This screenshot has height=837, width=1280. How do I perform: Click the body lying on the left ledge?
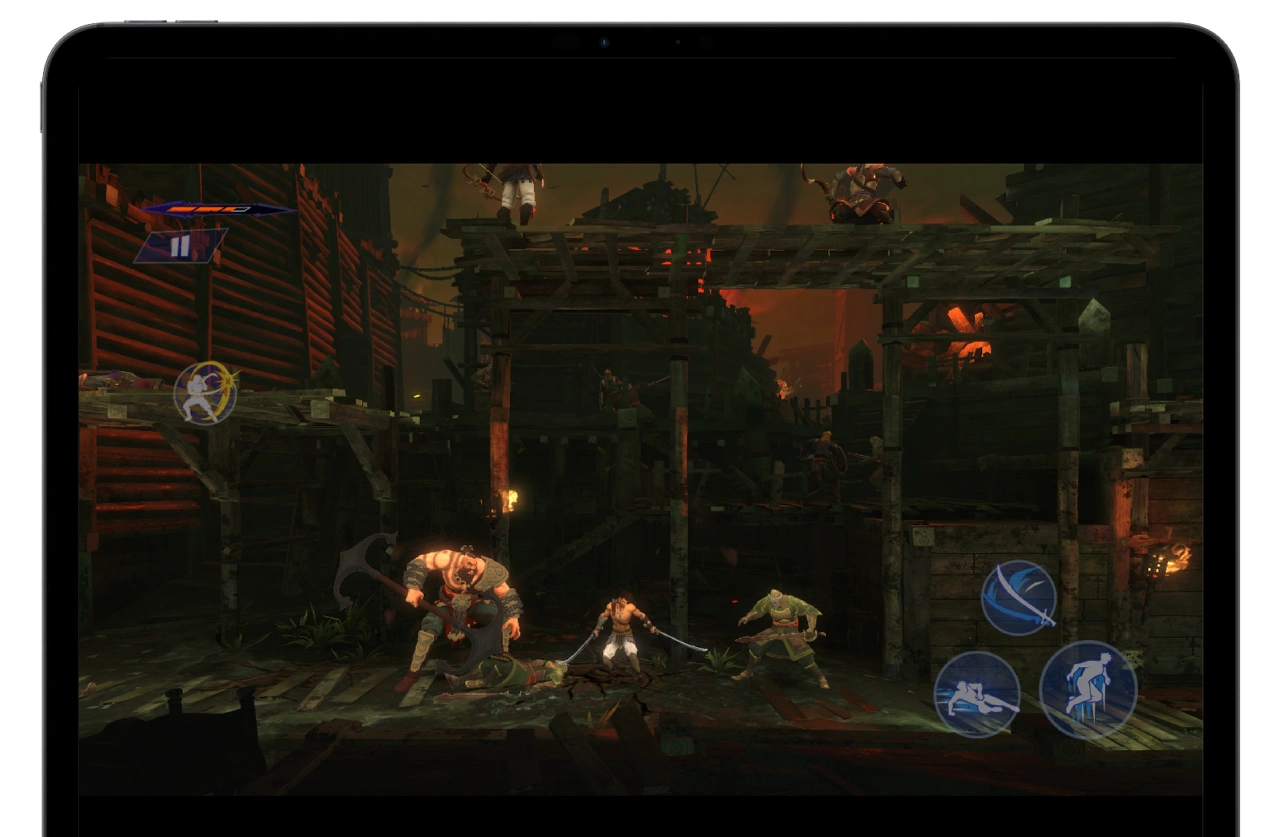(120, 381)
